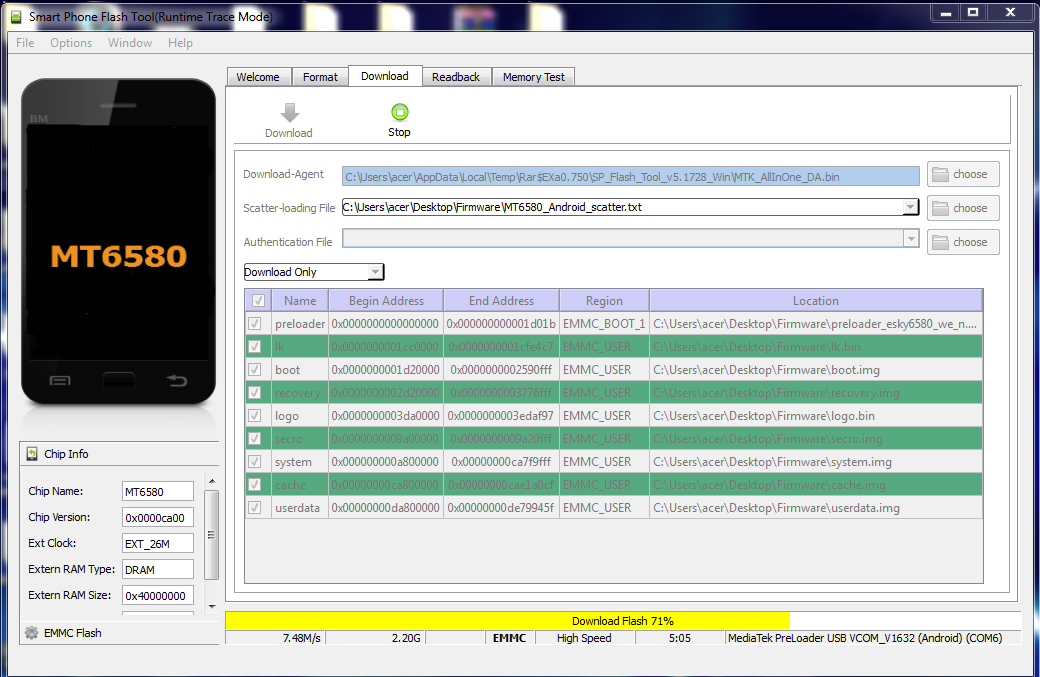
Task: Click the Smart Phone Flash Tool title icon
Action: pos(15,17)
